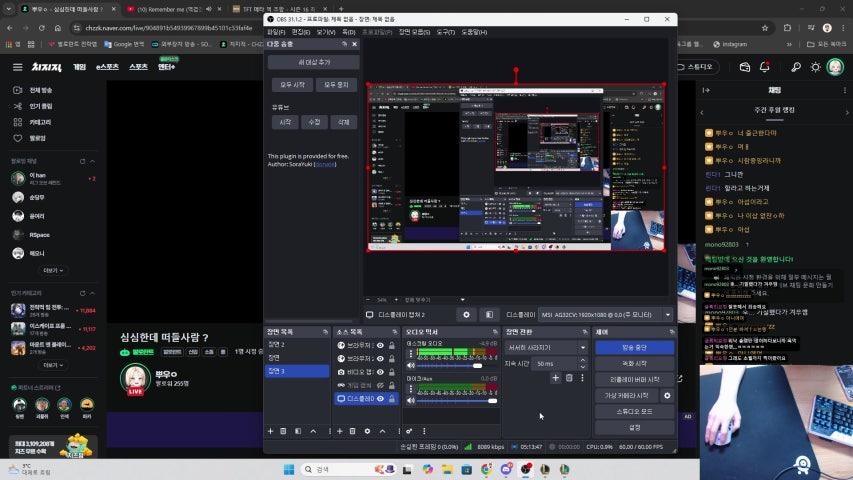Image resolution: width=853 pixels, height=480 pixels.
Task: Open source properties gear icon in sources panel
Action: pos(367,431)
